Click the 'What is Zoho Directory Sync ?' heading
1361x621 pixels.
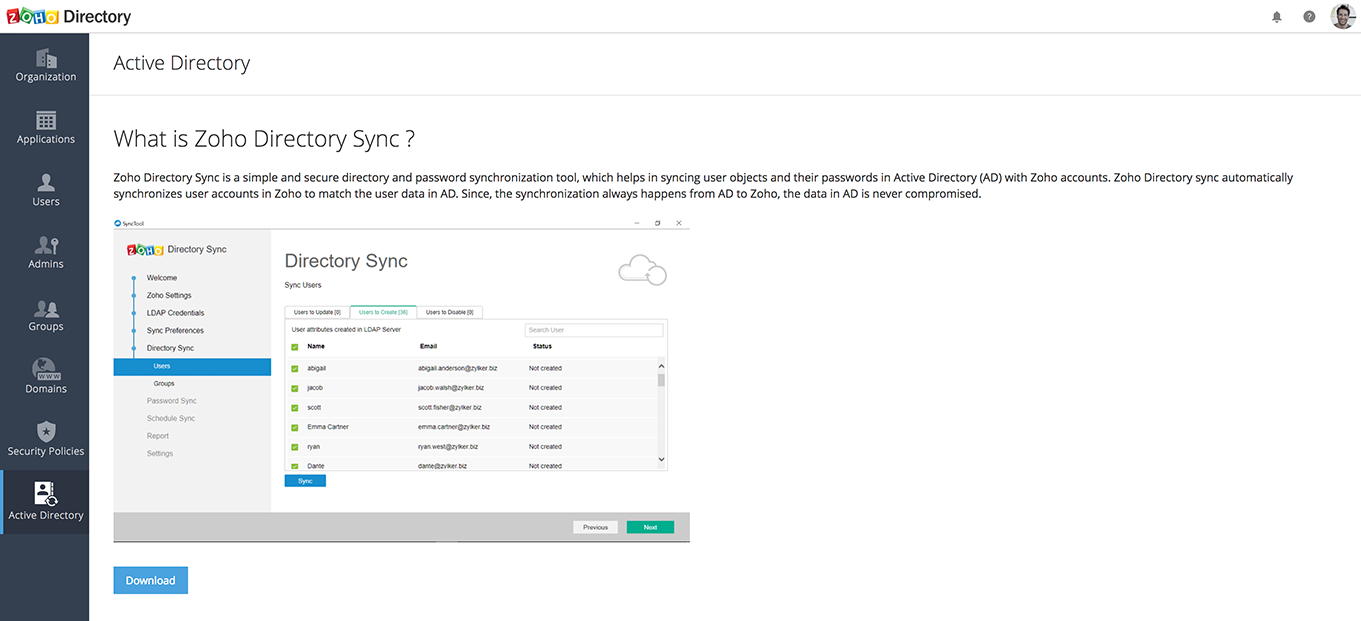[x=264, y=139]
